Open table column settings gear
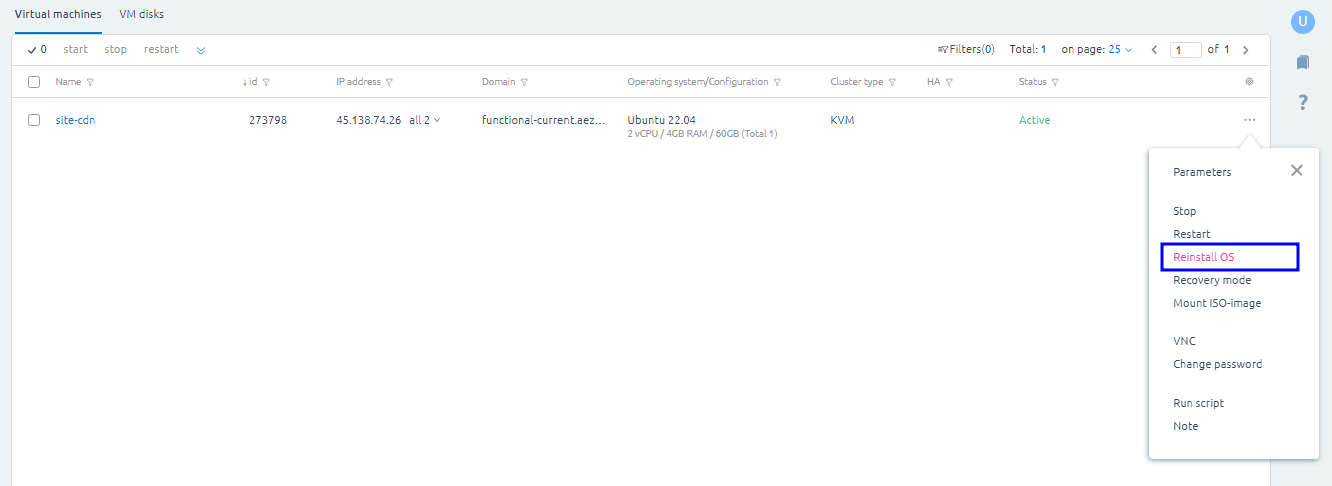 [1249, 82]
